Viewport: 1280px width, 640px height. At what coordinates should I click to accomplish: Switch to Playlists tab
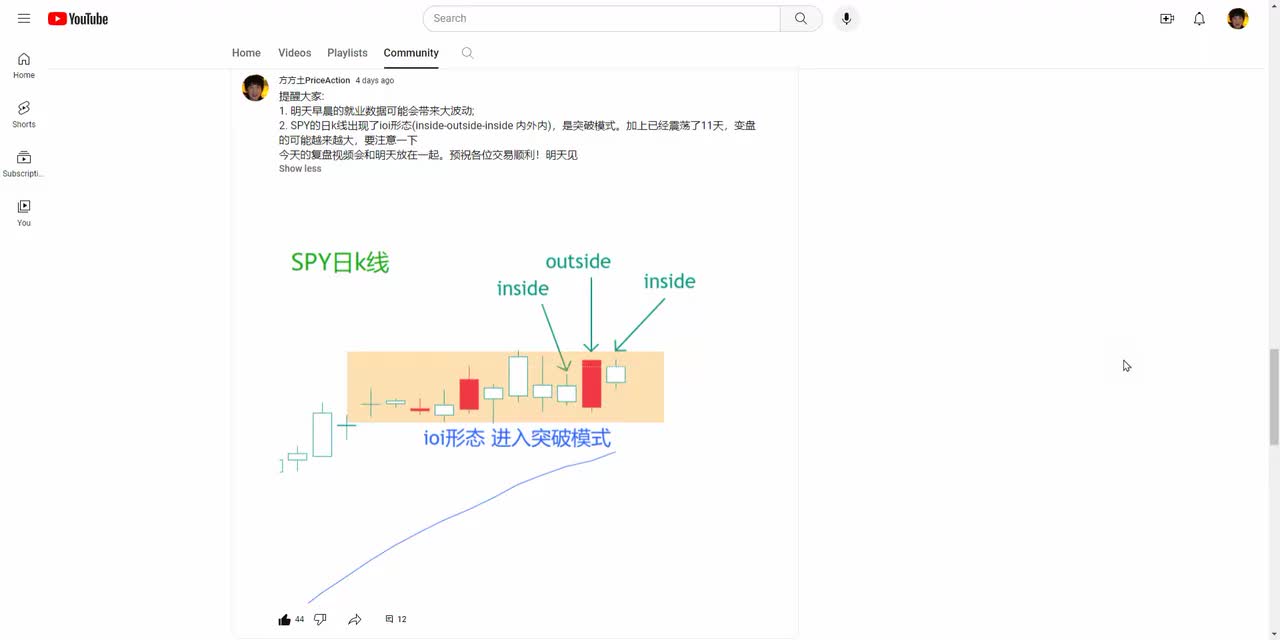click(347, 53)
